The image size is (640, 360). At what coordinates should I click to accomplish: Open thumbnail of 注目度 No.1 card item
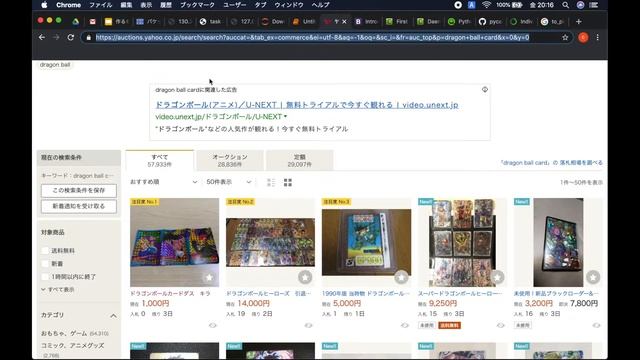[174, 242]
